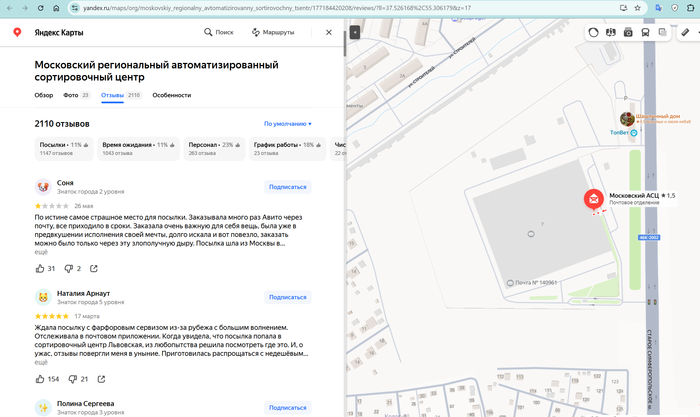Collapse the side panel with arrow handle
The width and height of the screenshot is (700, 417).
tap(354, 32)
